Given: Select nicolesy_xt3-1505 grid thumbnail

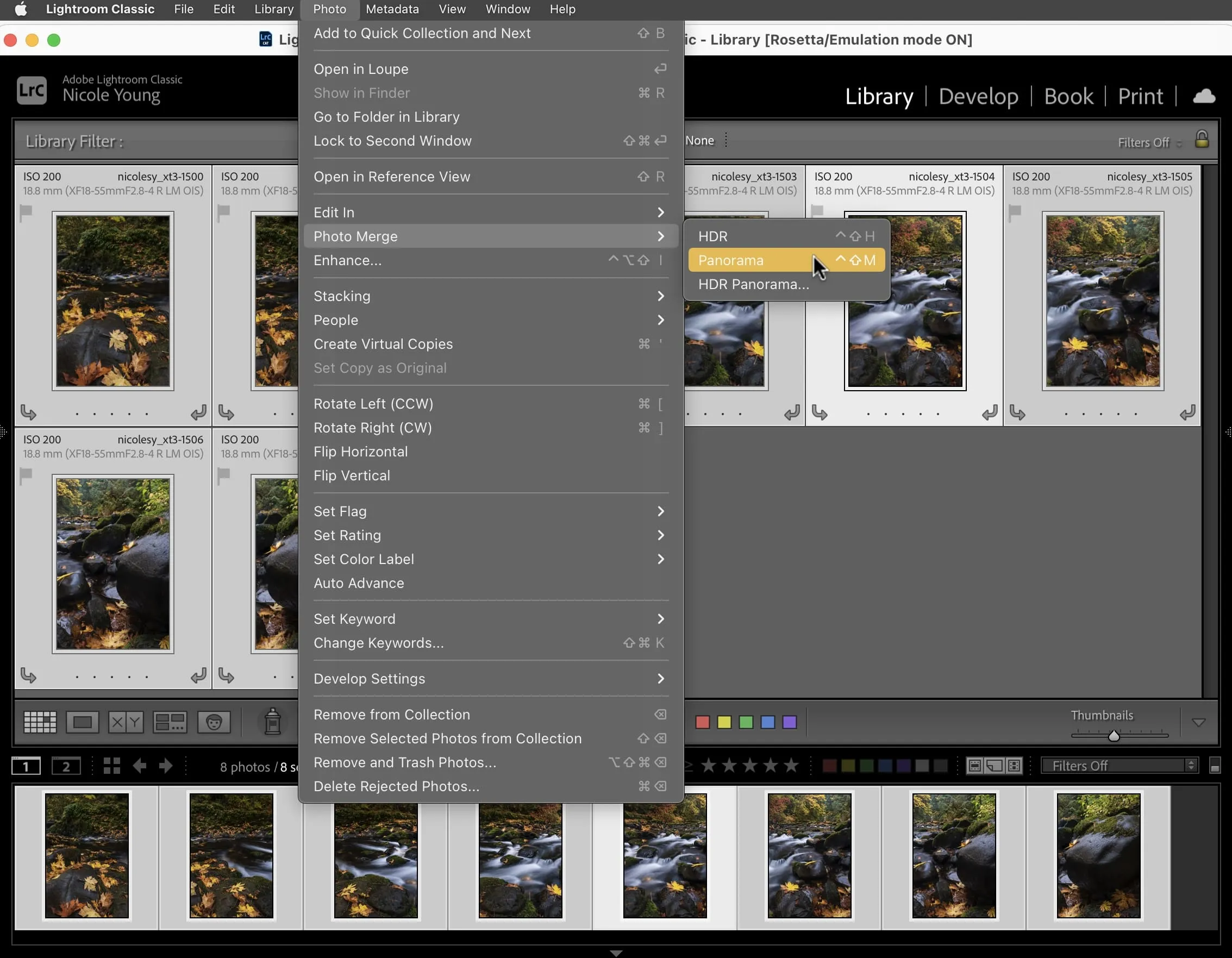Looking at the screenshot, I should [x=1103, y=300].
